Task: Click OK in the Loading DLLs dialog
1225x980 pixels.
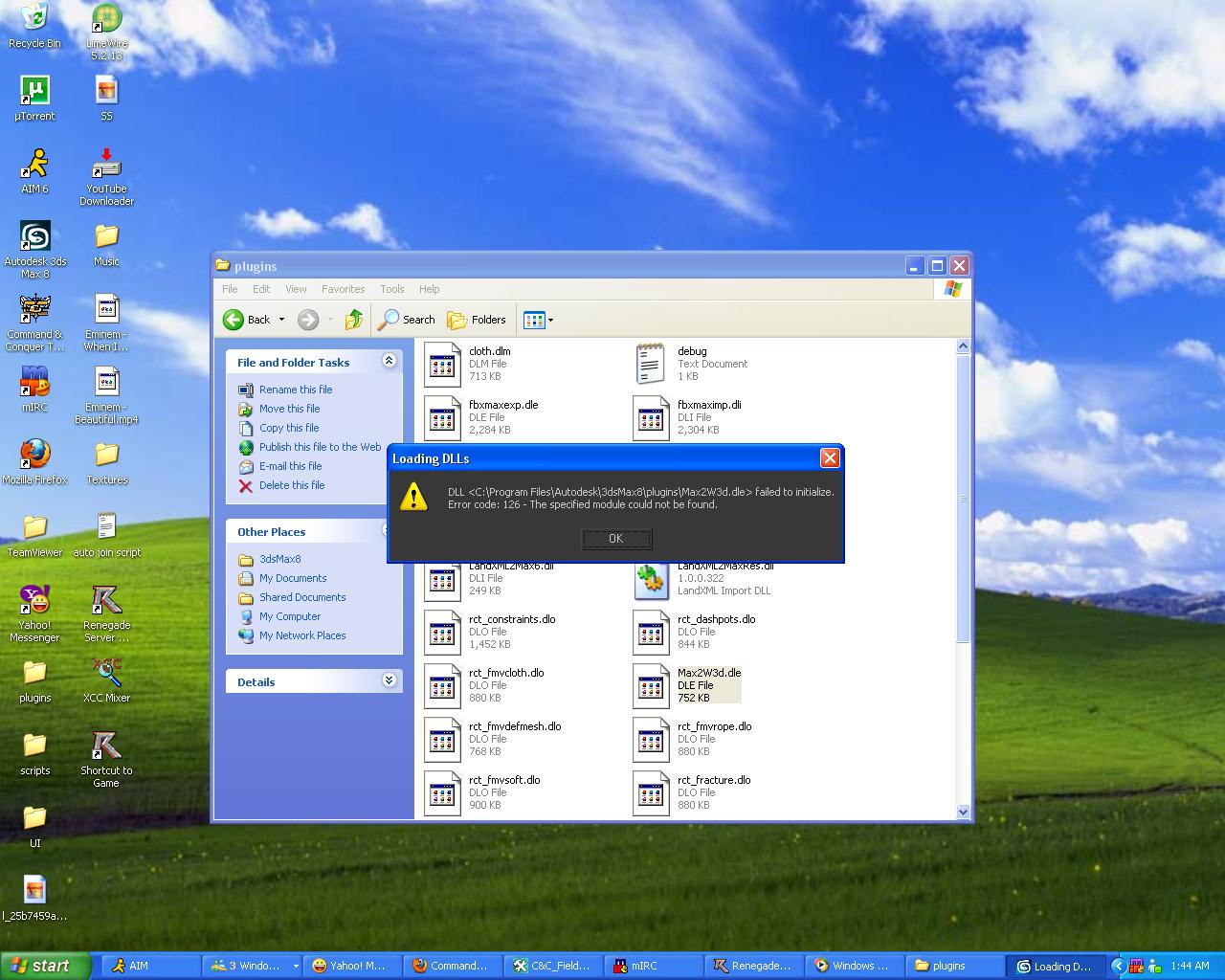Action: [616, 539]
